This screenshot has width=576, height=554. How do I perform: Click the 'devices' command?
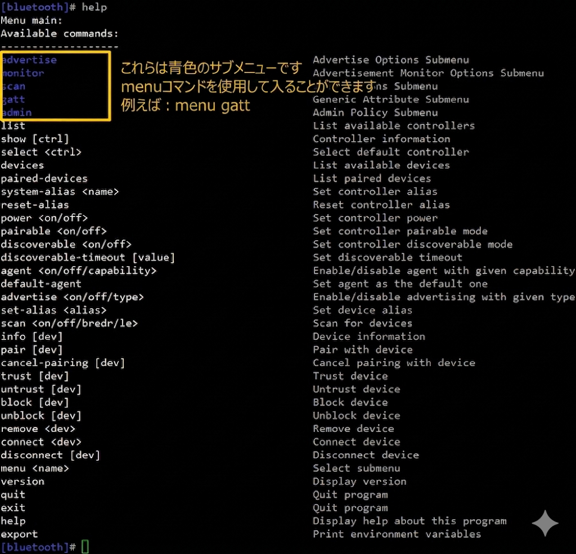[x=22, y=165]
